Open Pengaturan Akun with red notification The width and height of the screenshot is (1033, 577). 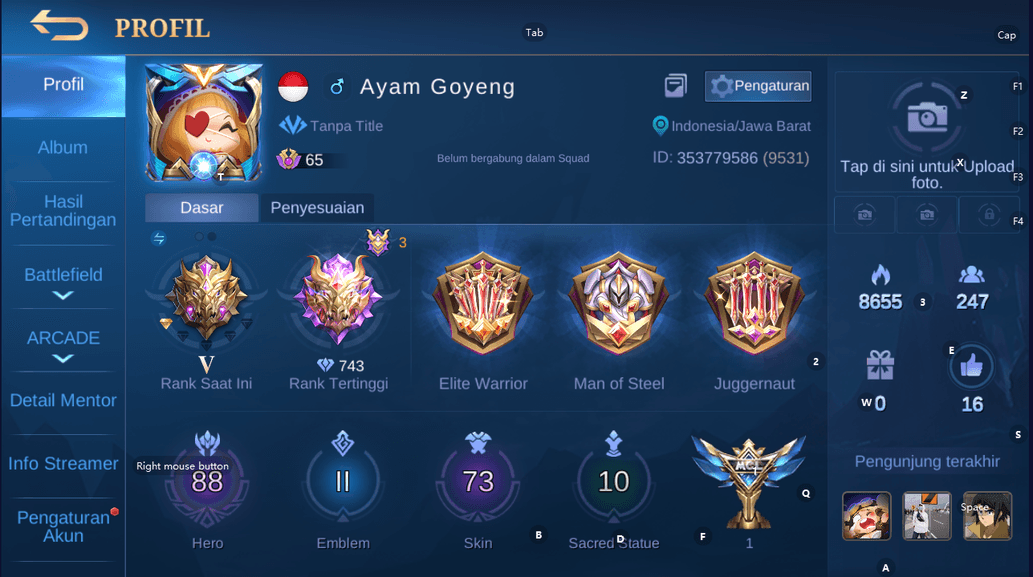[x=63, y=526]
